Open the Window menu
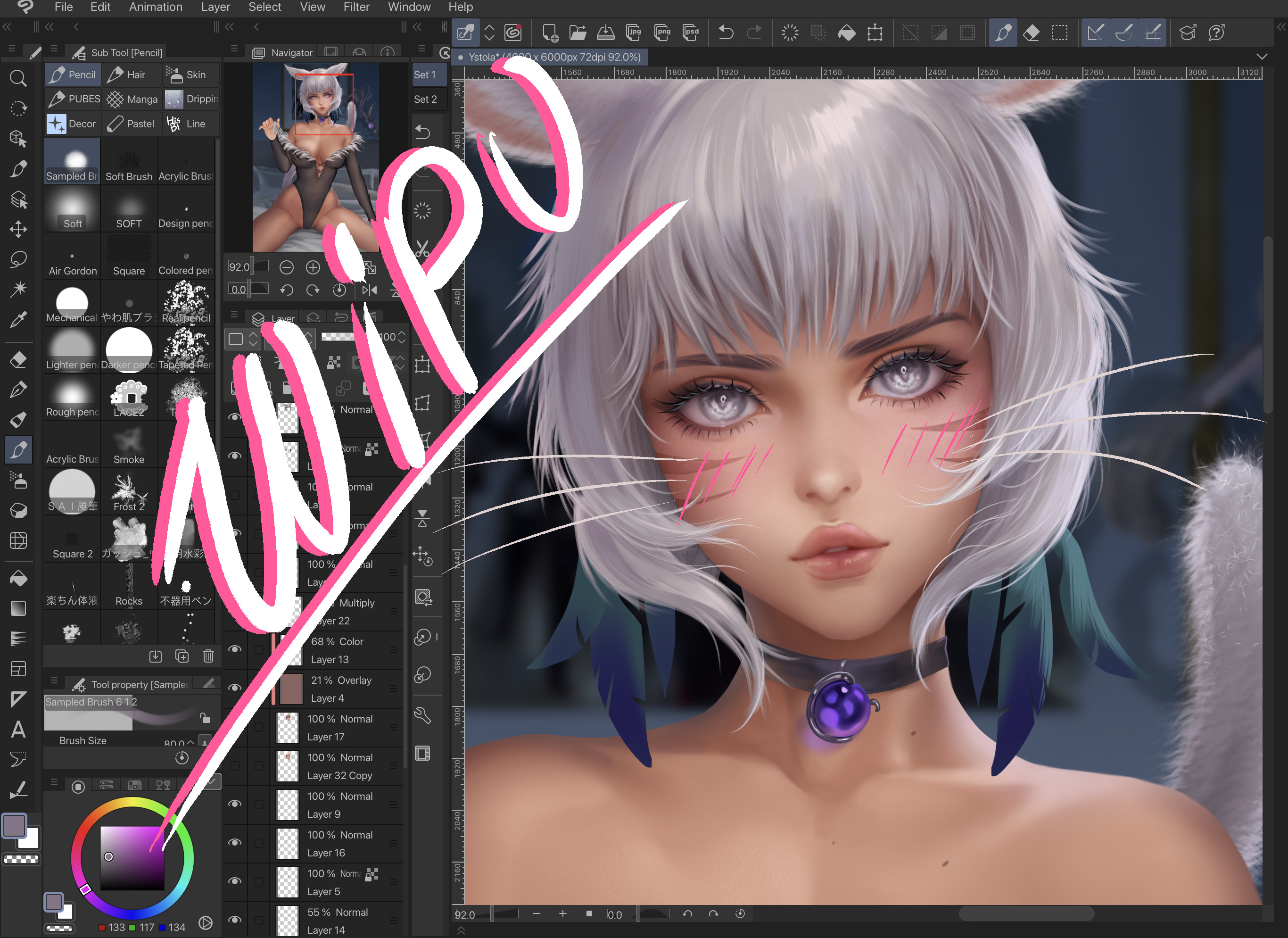 (x=409, y=8)
